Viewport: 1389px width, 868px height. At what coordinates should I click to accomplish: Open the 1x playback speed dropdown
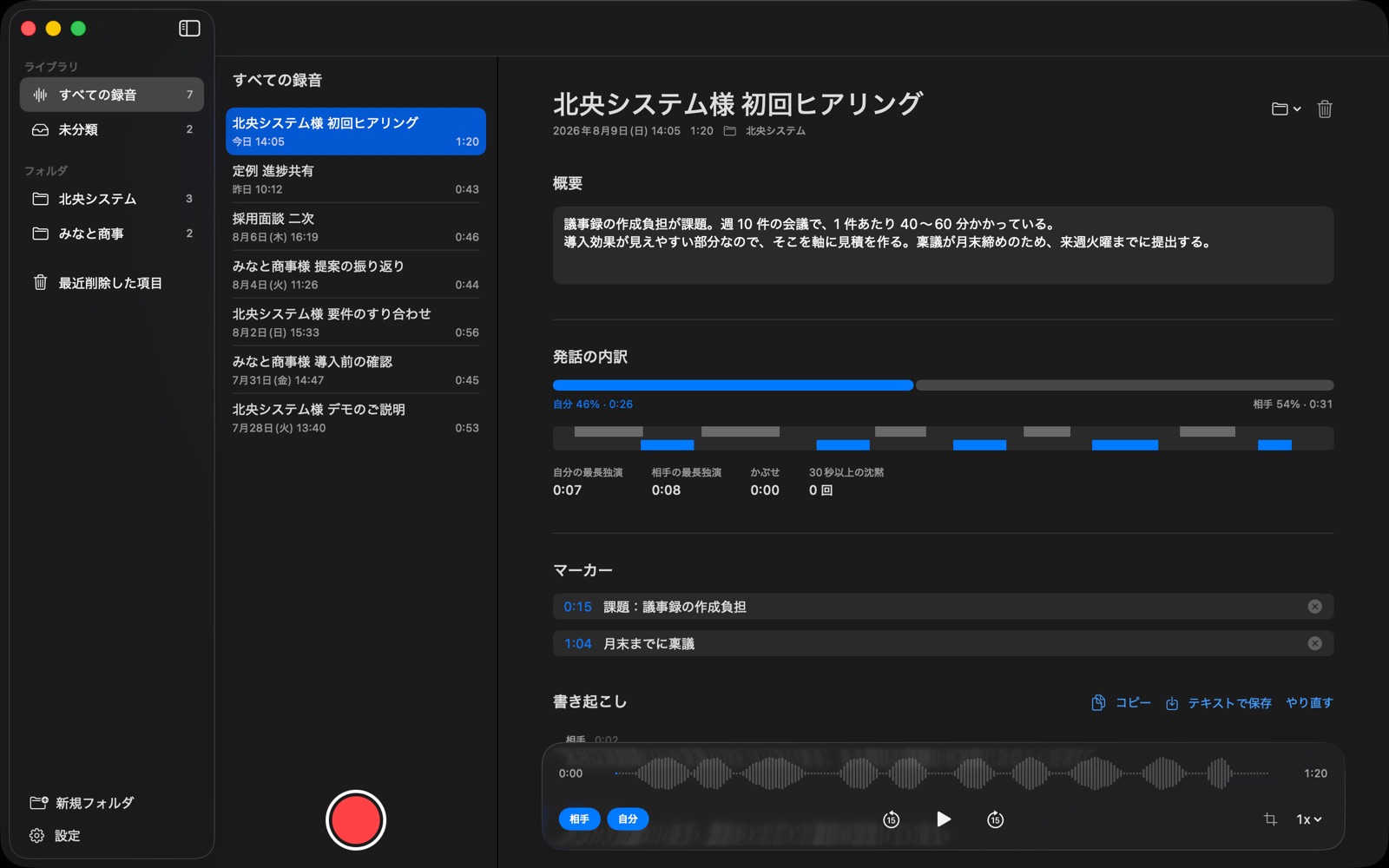[1309, 819]
